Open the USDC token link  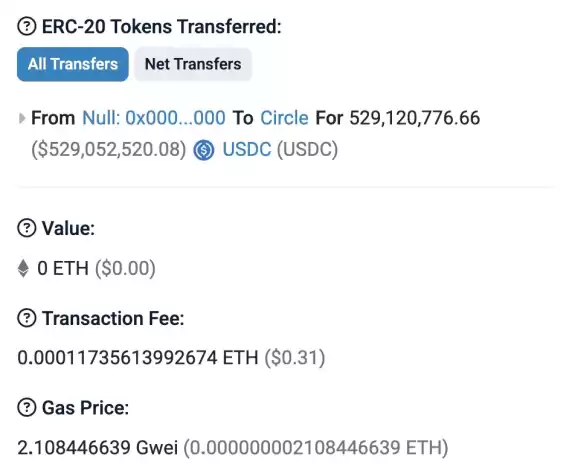click(247, 150)
